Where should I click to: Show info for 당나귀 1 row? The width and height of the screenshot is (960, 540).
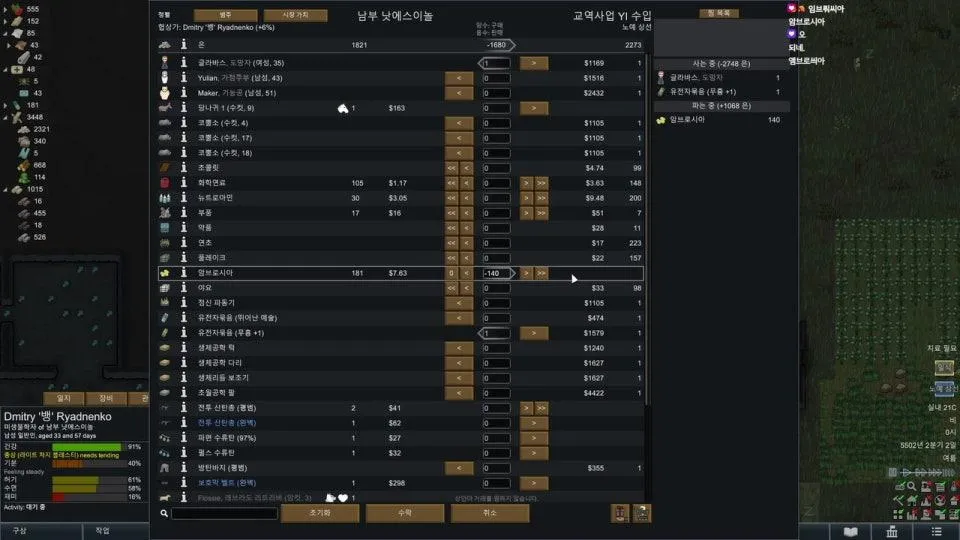[x=184, y=108]
